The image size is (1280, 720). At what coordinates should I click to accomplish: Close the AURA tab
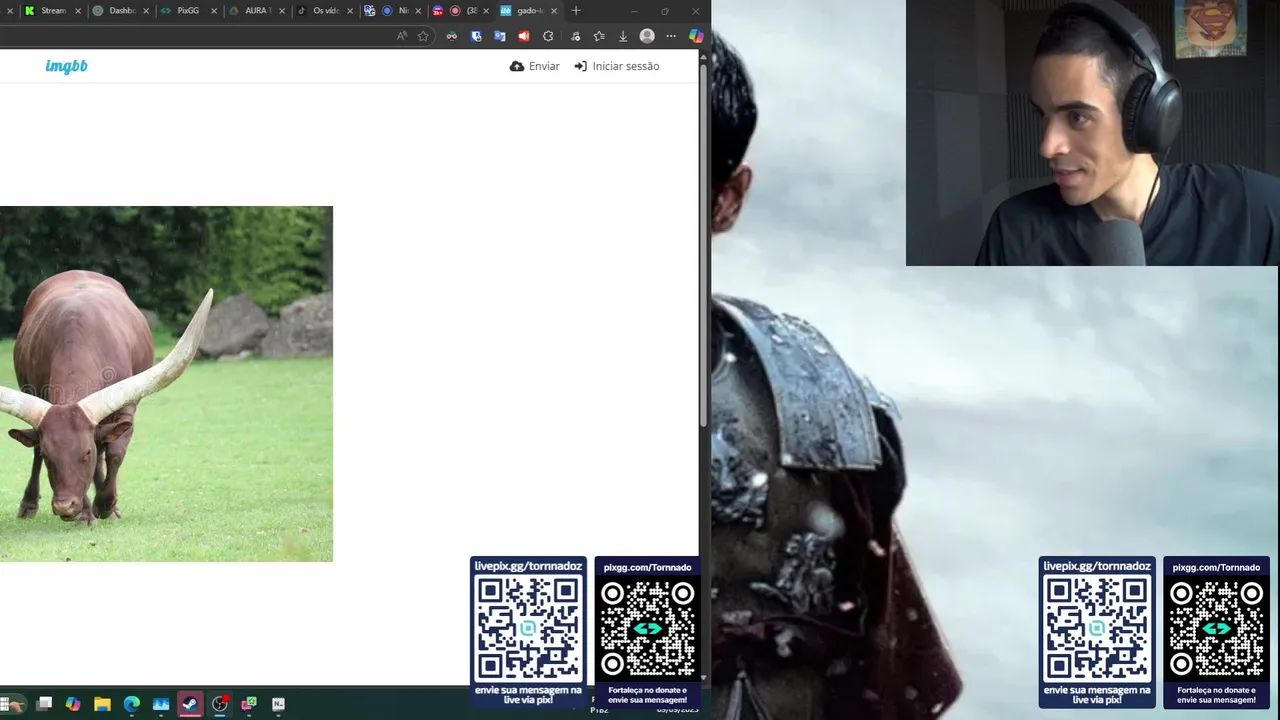point(282,11)
